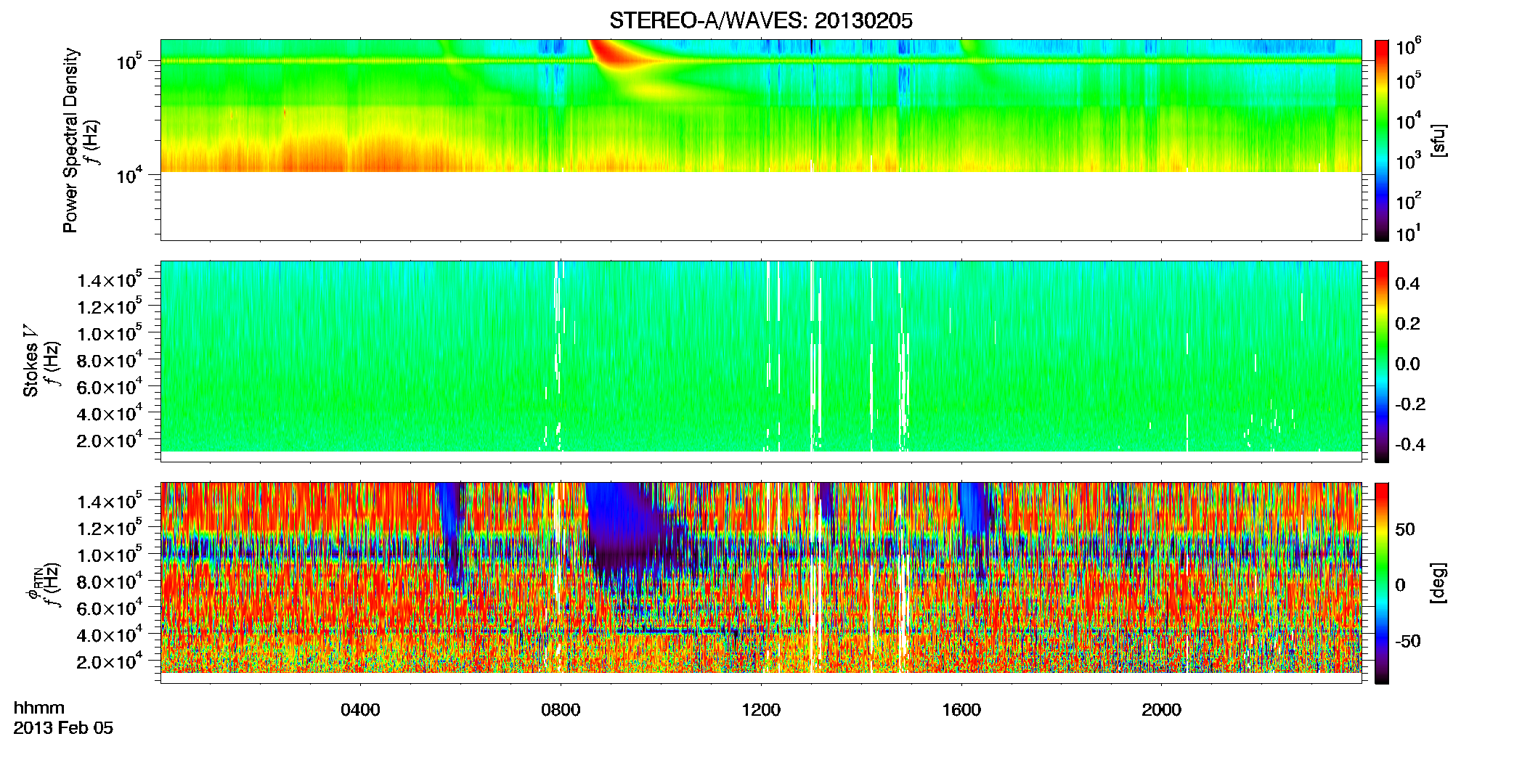This screenshot has height=784, width=1522.
Task: Click the '[sfu]' colorbar unit label
Action: [1438, 140]
